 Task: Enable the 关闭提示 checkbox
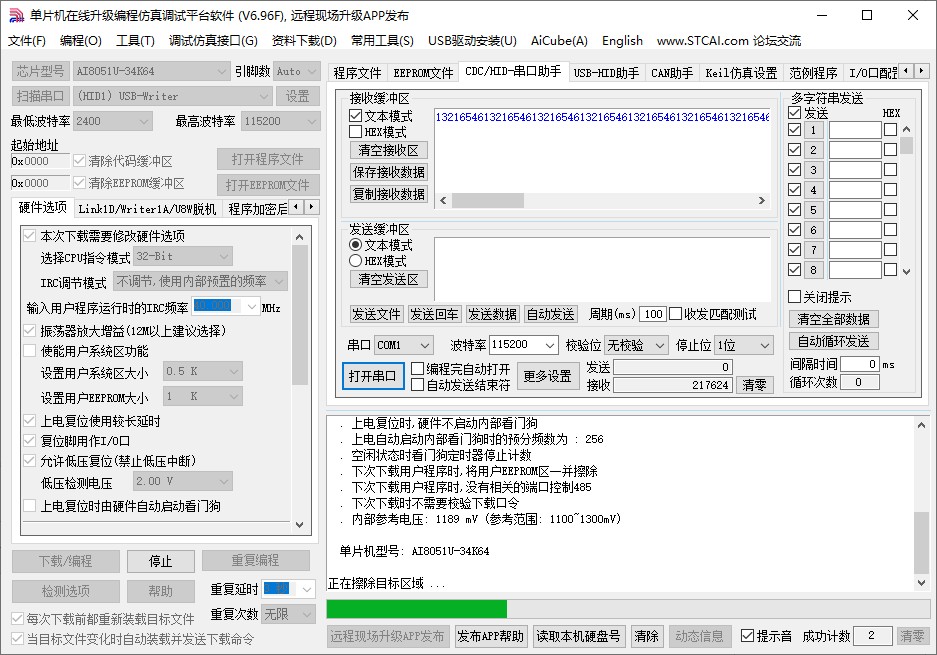[x=795, y=297]
